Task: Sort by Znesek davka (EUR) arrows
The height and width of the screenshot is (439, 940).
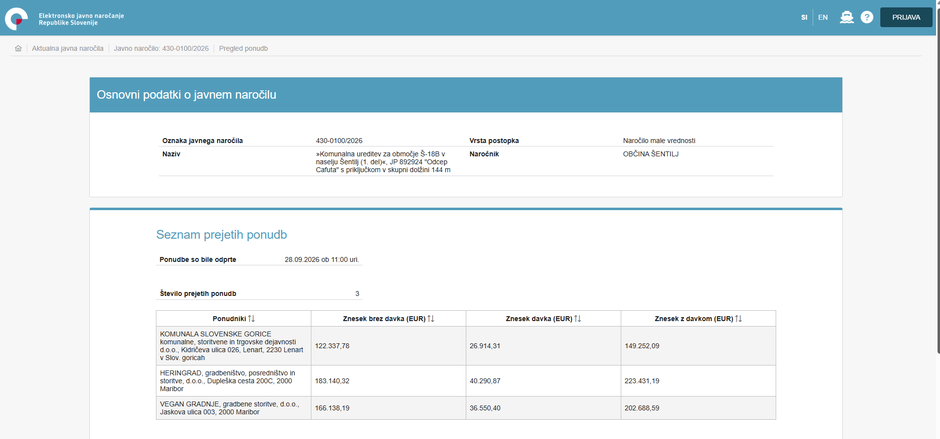Action: [577, 319]
